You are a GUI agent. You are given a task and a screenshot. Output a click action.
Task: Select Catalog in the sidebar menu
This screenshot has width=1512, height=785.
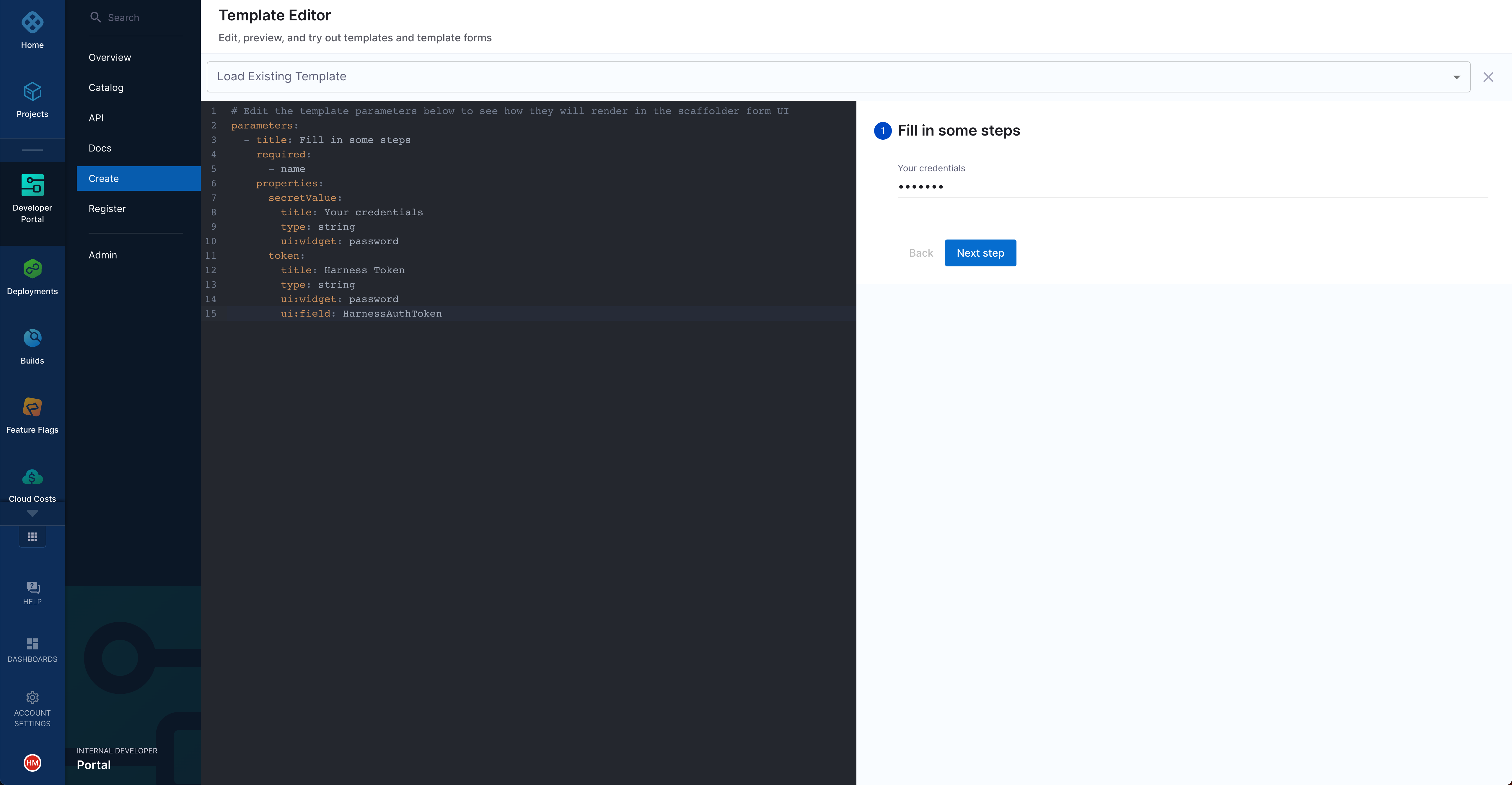pos(106,87)
